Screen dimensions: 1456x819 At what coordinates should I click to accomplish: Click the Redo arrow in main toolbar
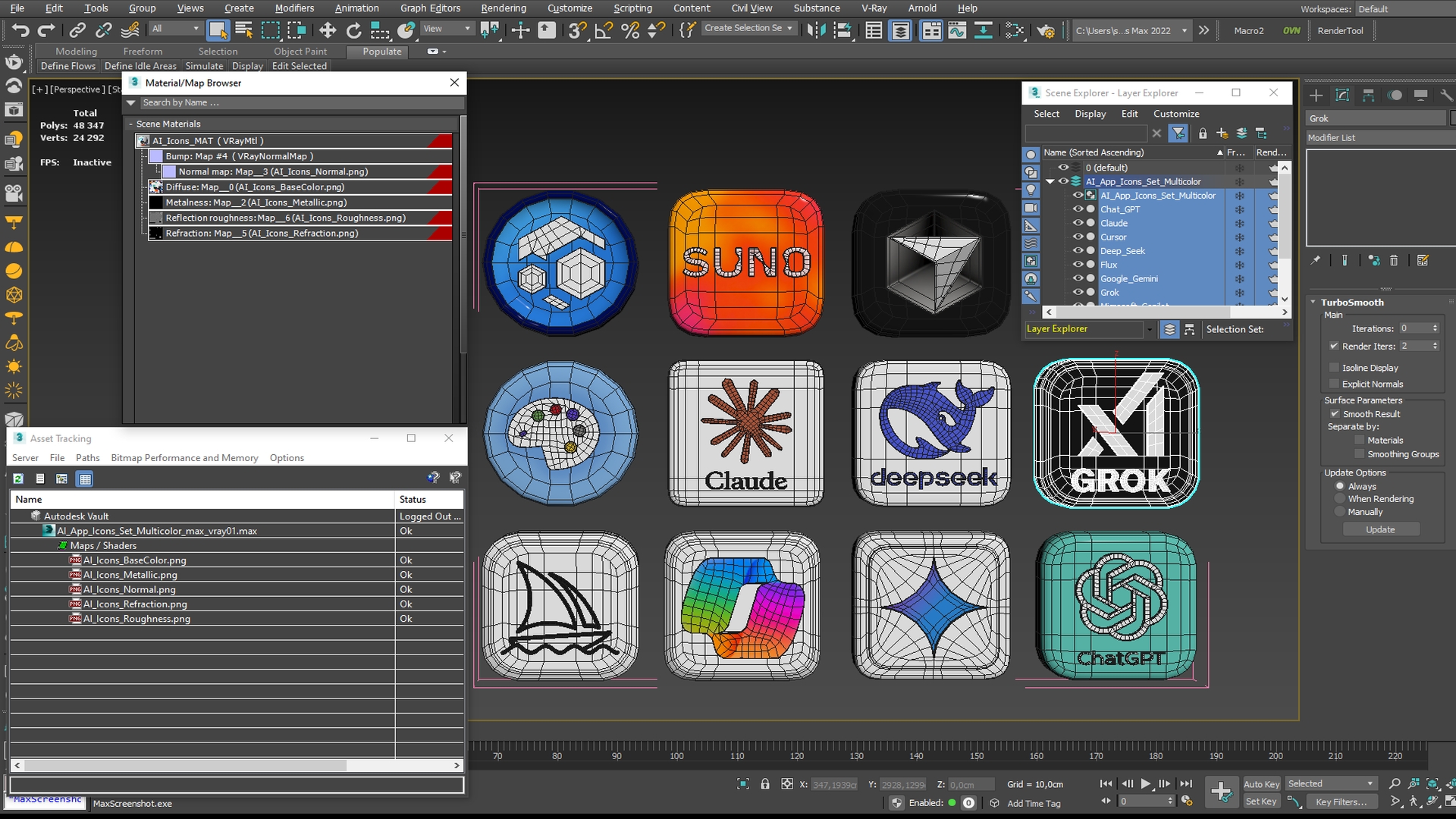[x=47, y=30]
